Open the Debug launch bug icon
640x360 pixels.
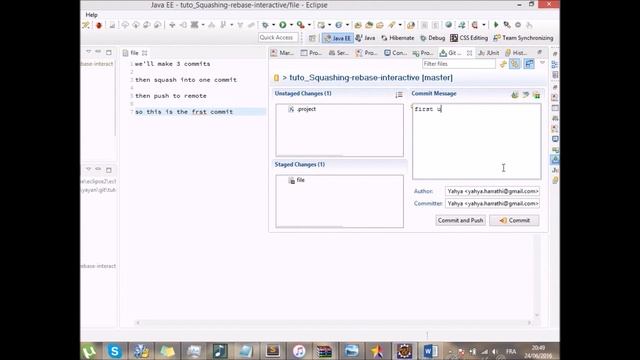[265, 25]
